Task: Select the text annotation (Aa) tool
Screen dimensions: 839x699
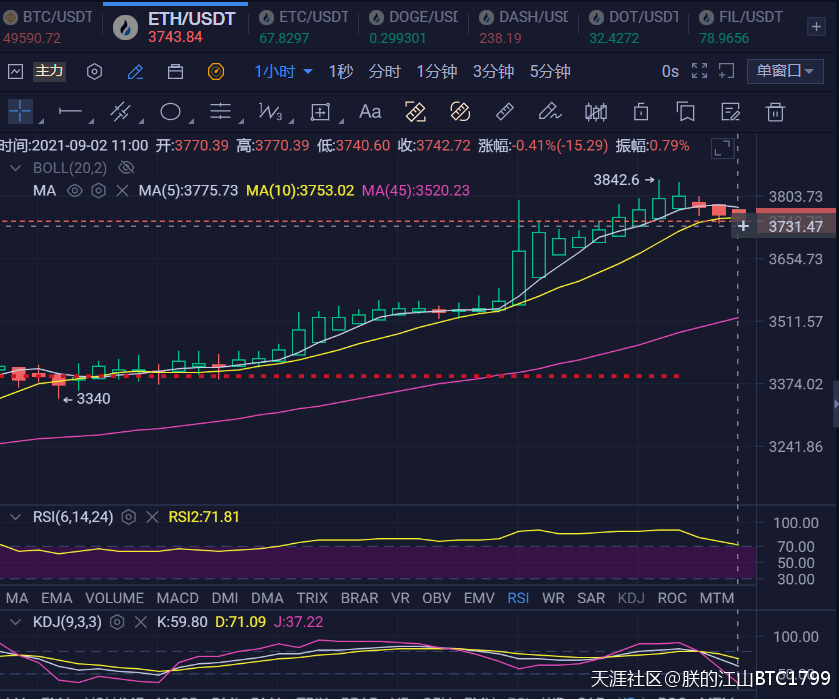Action: click(x=370, y=112)
